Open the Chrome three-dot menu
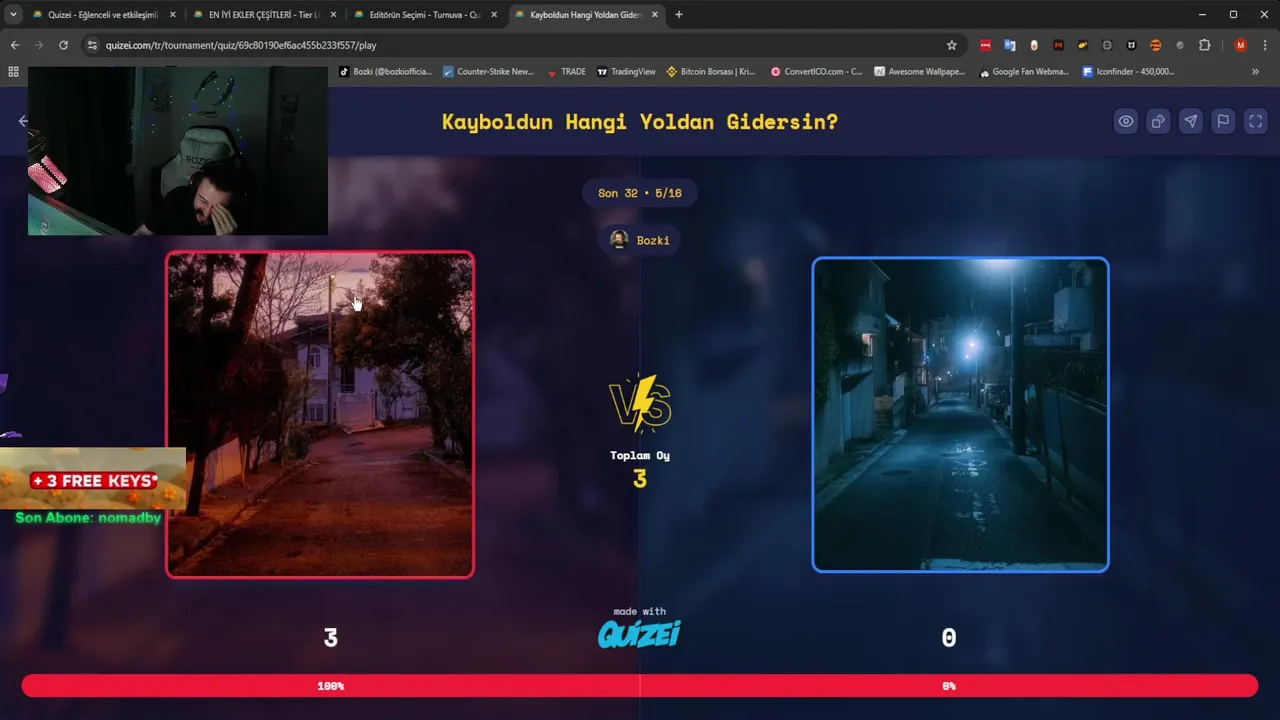Viewport: 1280px width, 720px height. 1266,45
